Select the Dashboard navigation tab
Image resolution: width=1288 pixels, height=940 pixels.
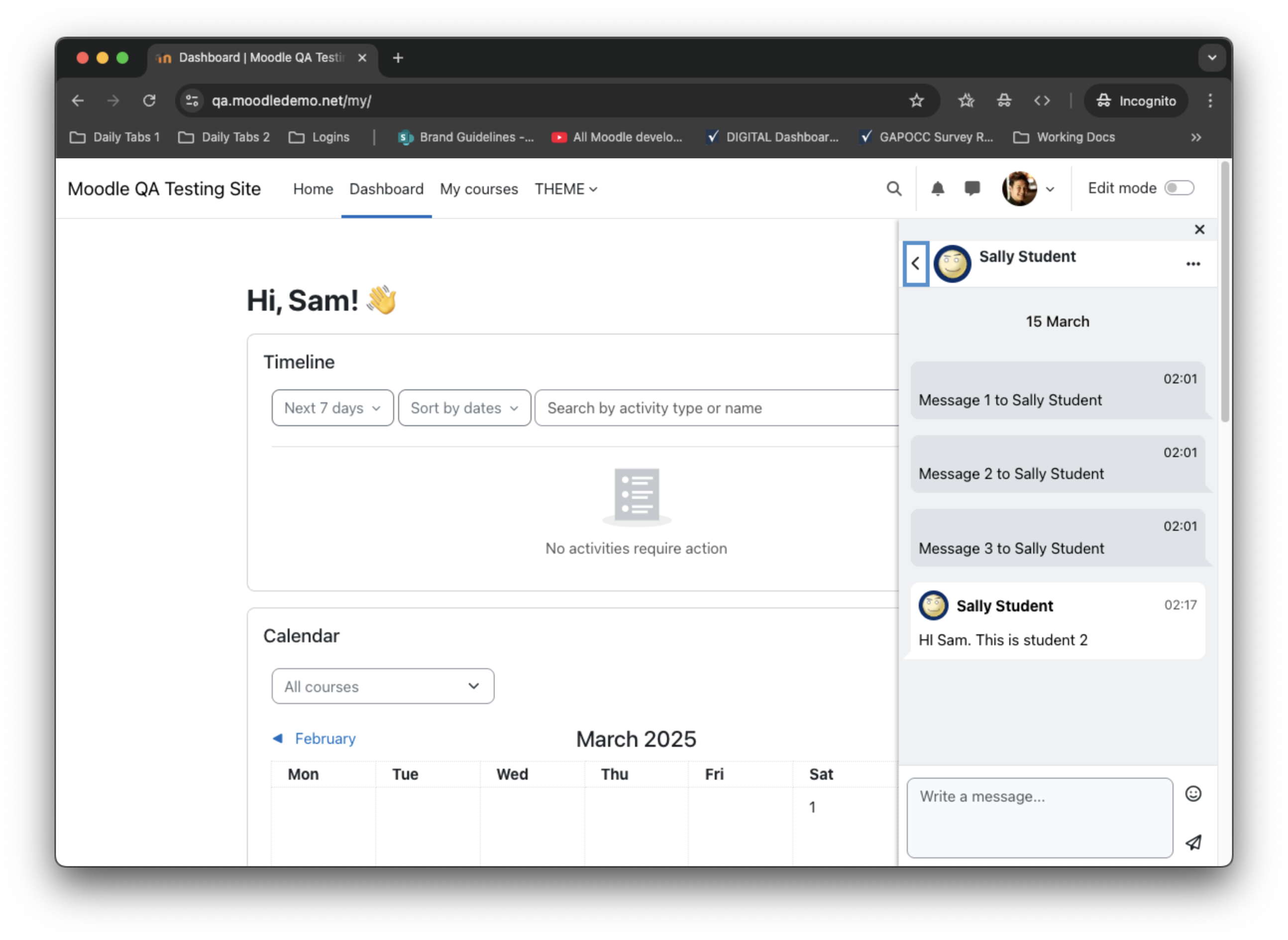386,189
